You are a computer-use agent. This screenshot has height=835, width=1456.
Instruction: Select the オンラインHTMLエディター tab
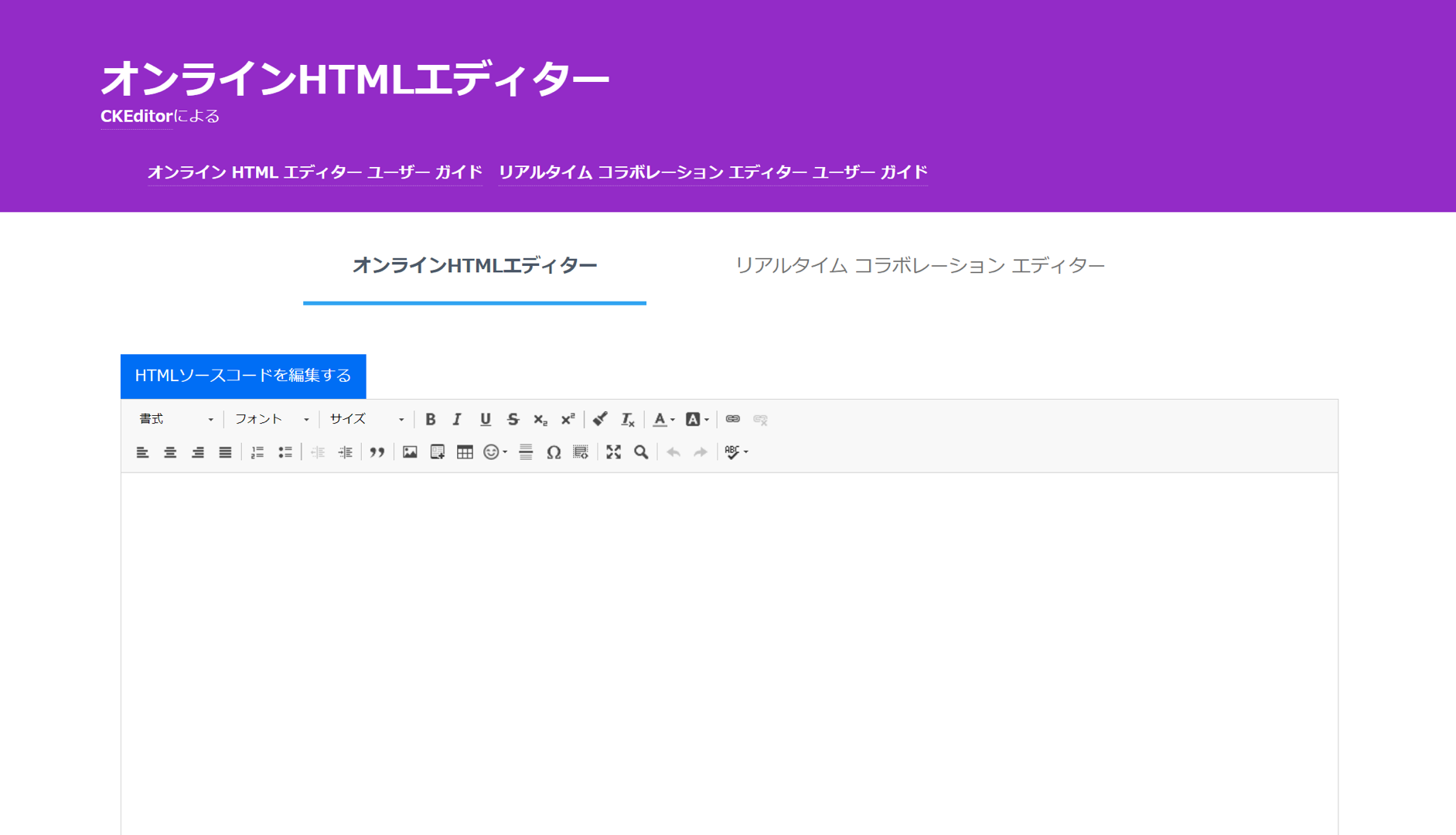(474, 266)
